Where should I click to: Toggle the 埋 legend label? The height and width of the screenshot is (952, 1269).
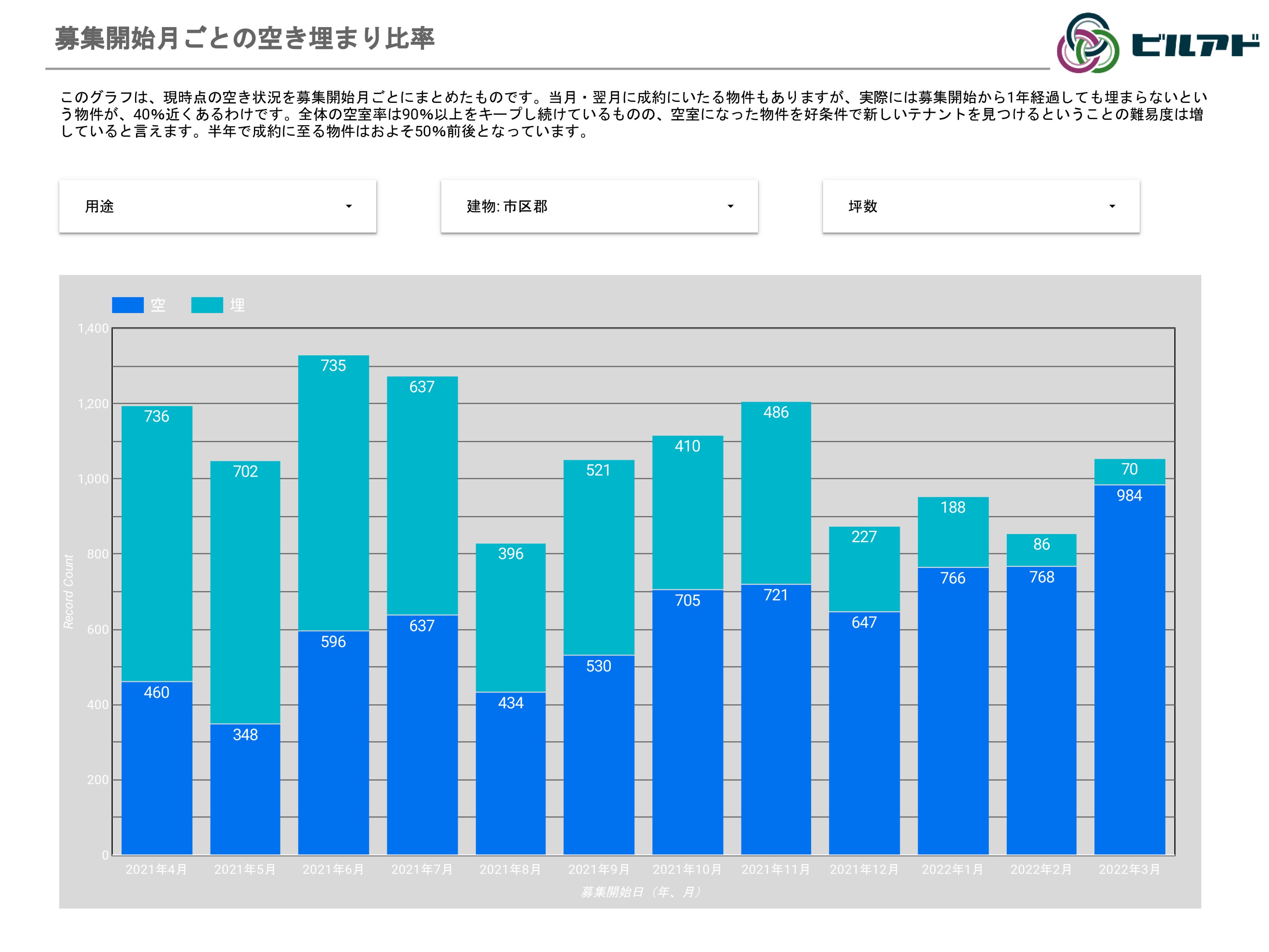[x=237, y=305]
